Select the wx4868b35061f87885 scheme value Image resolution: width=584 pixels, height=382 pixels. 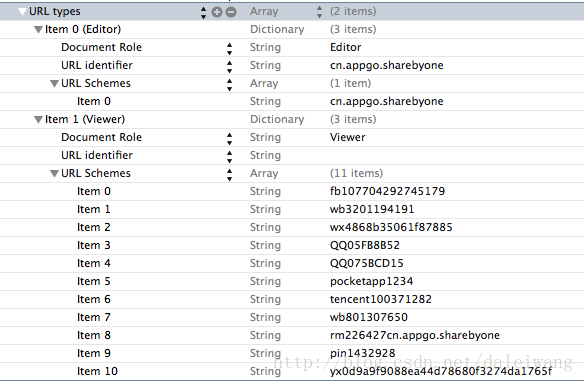tap(391, 227)
